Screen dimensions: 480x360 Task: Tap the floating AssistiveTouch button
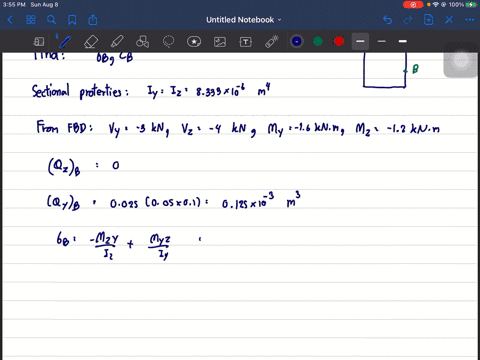461,60
